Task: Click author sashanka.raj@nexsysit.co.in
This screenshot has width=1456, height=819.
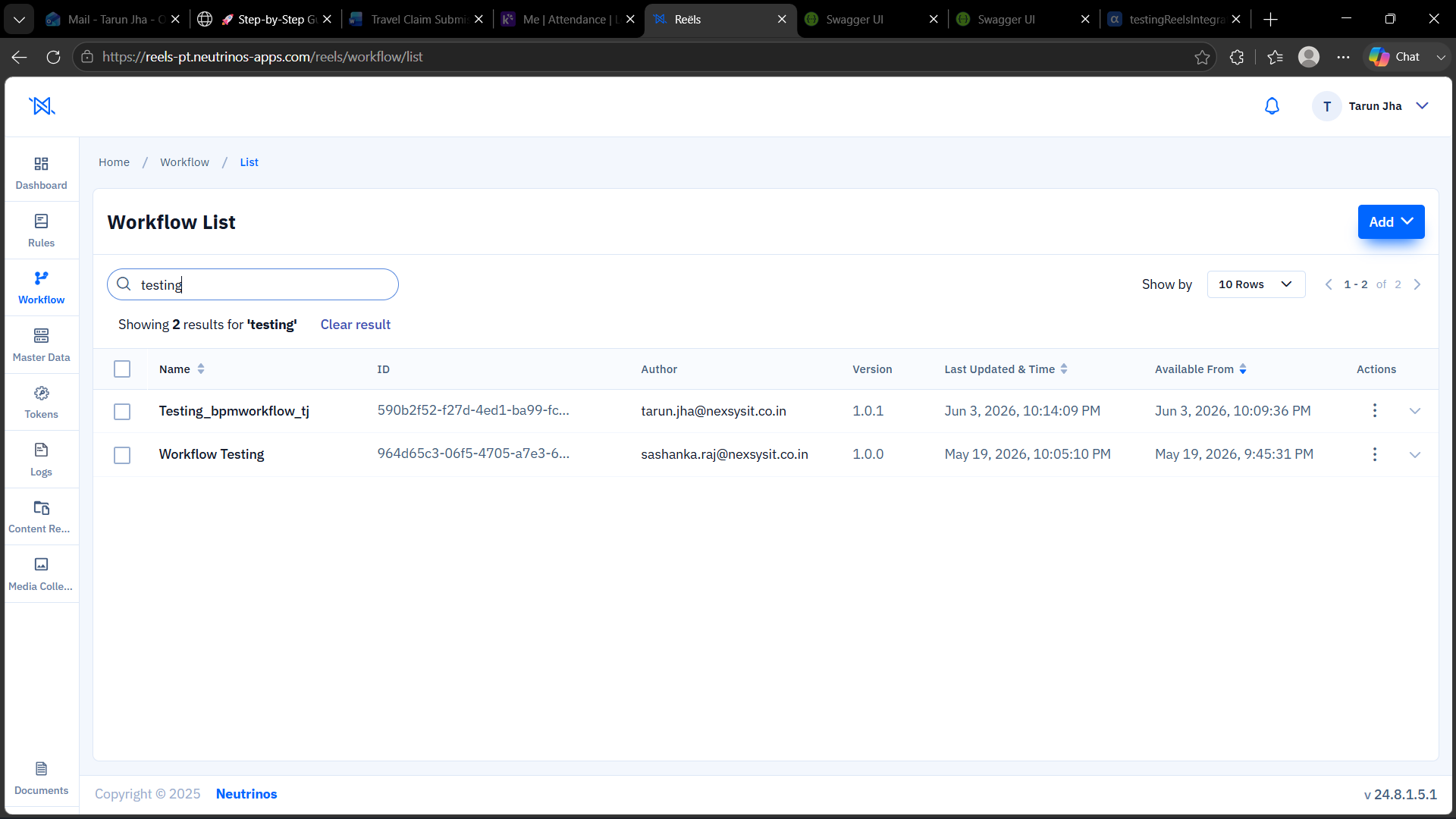Action: pos(724,454)
